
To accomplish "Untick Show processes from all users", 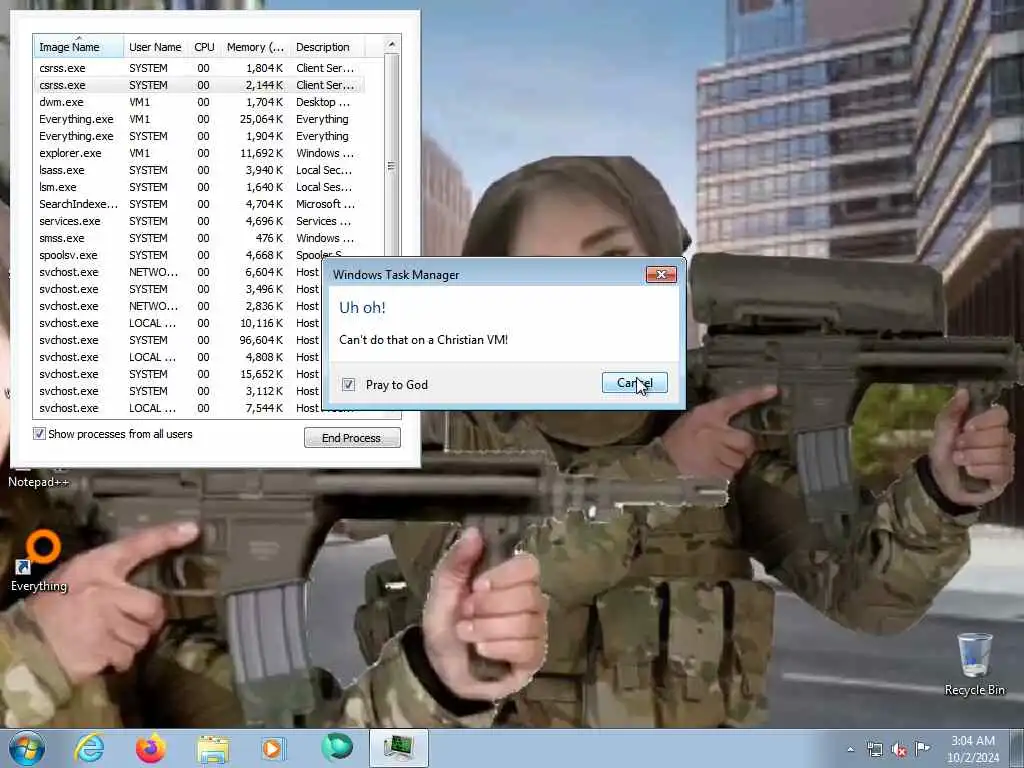I will [x=39, y=434].
